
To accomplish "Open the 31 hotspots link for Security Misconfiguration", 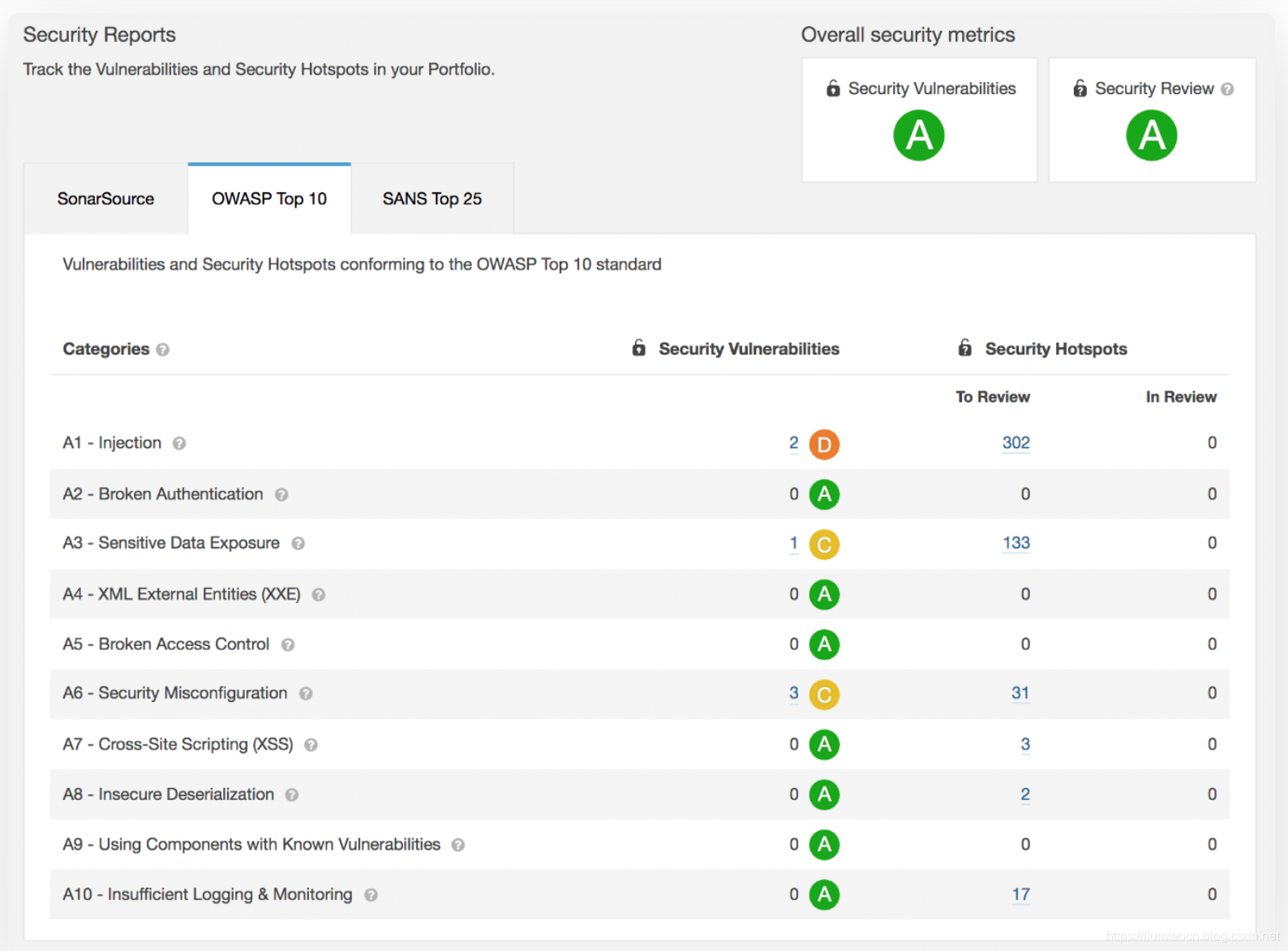I will tap(1020, 693).
